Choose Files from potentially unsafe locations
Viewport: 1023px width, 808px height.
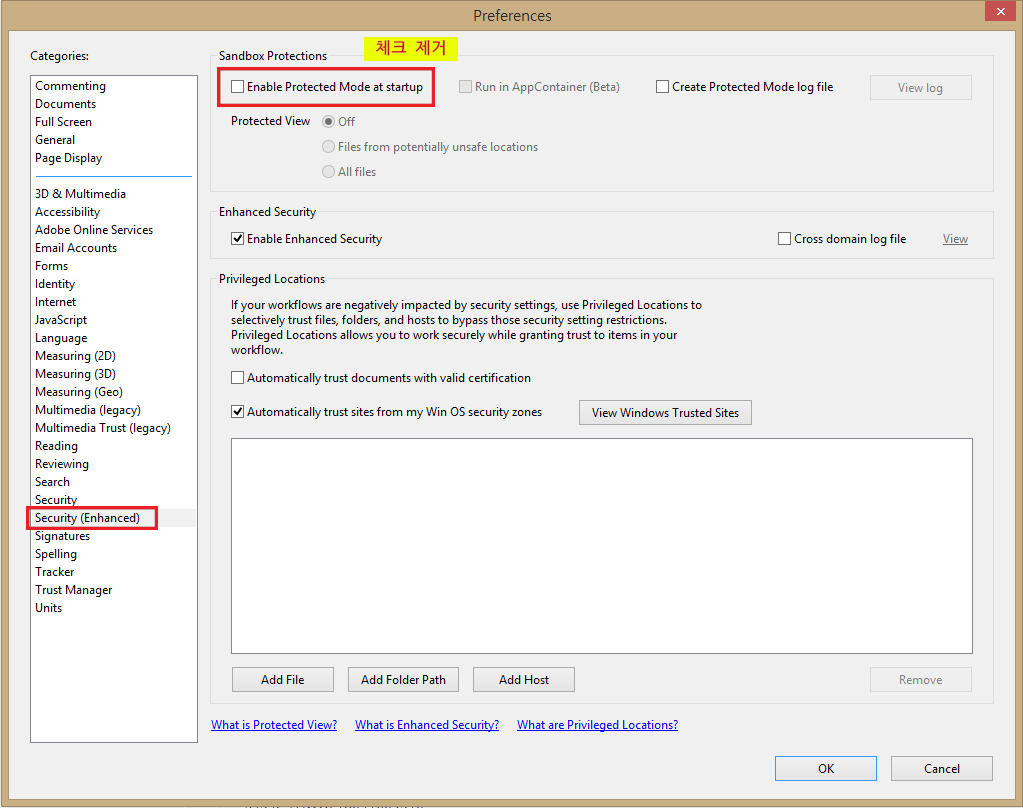[328, 146]
